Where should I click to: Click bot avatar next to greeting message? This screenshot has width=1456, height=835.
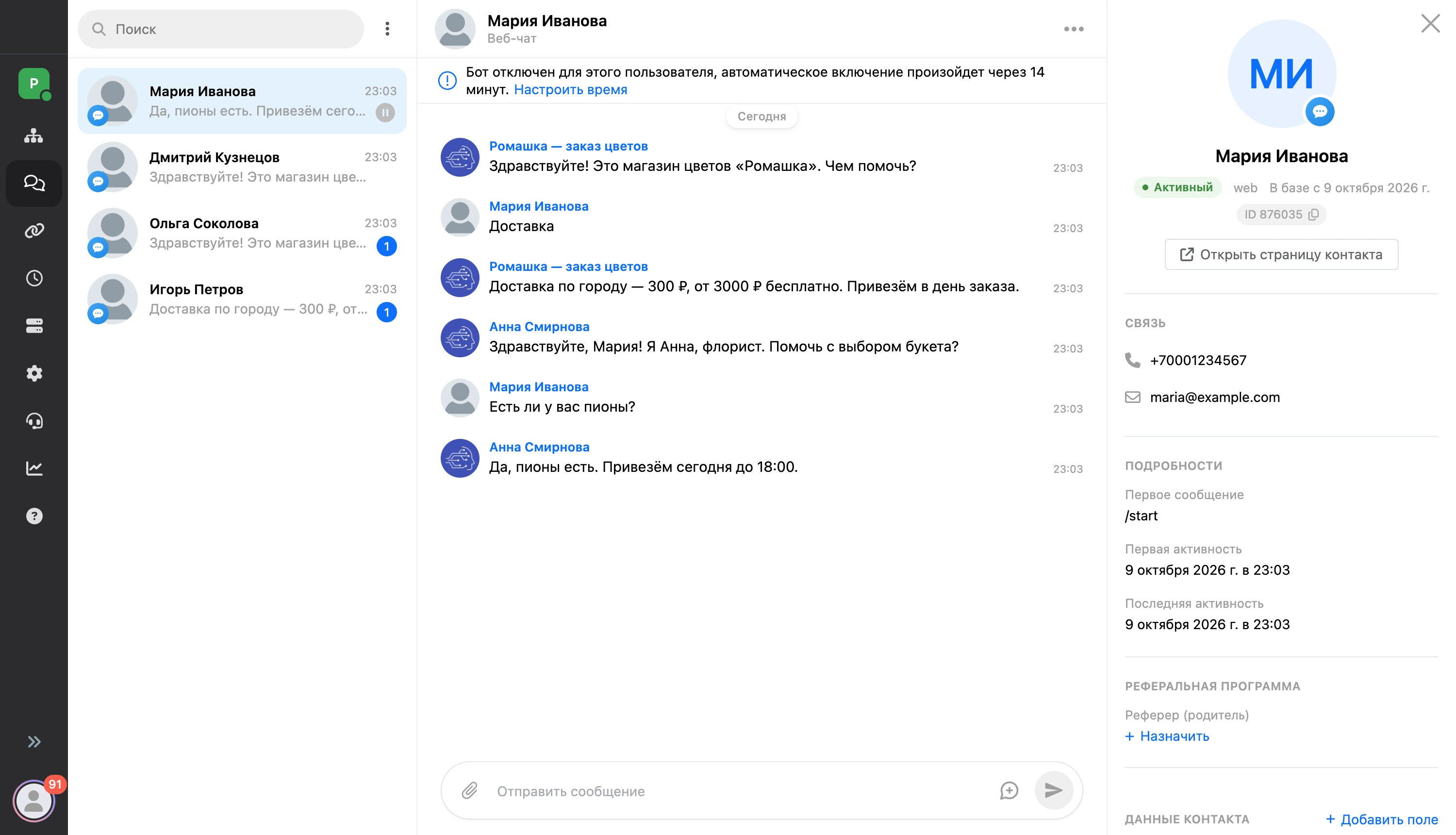pyautogui.click(x=460, y=157)
